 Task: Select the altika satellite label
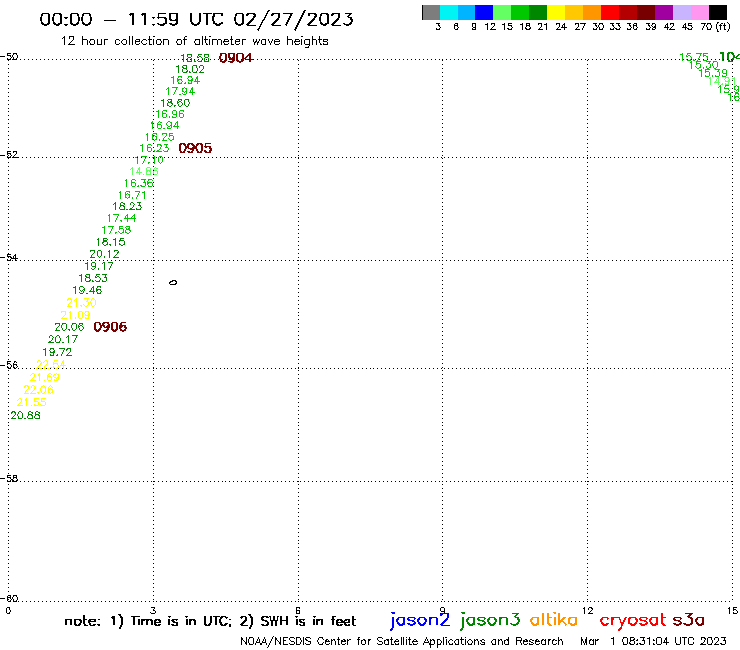click(x=553, y=620)
